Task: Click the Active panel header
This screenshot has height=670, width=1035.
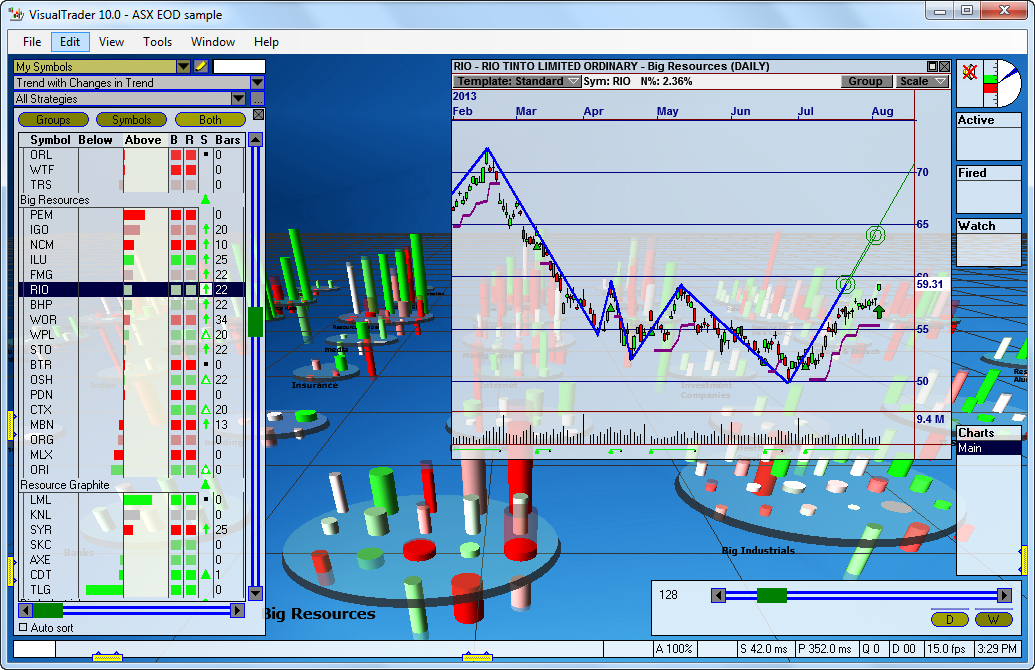Action: click(x=989, y=119)
